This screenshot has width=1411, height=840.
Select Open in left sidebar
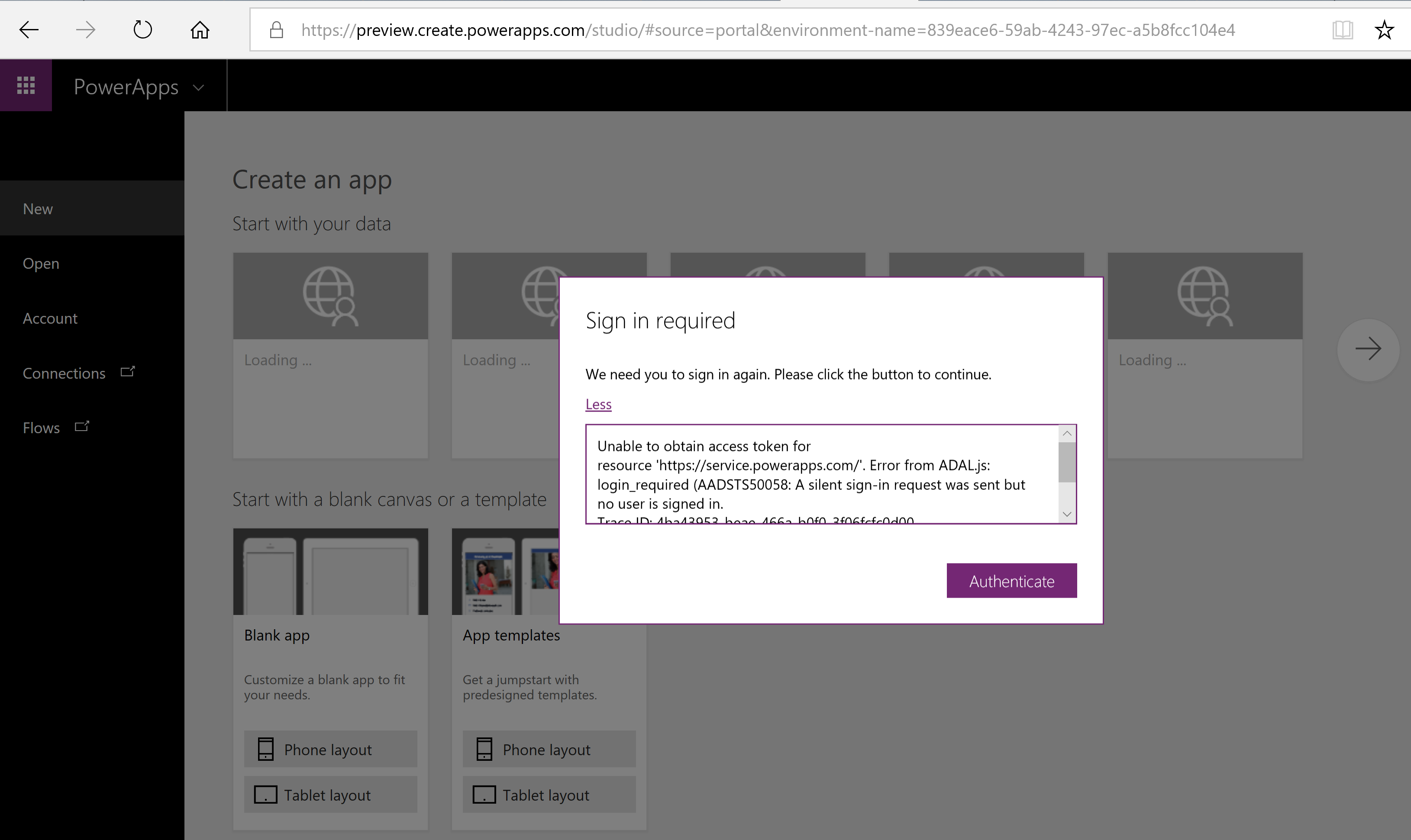(41, 264)
